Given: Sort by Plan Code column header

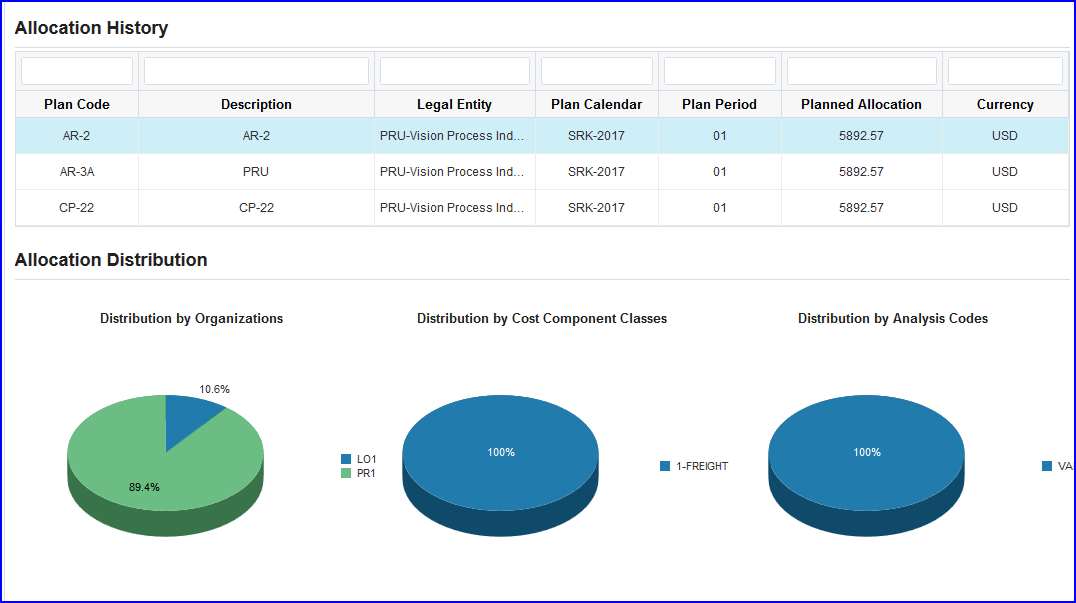Looking at the screenshot, I should (x=77, y=104).
